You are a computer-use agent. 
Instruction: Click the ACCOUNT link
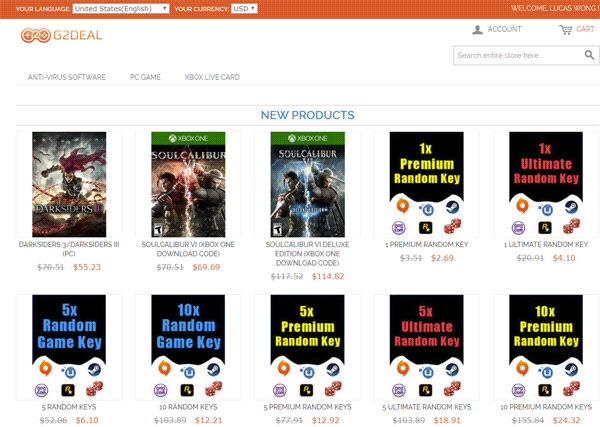tap(504, 29)
